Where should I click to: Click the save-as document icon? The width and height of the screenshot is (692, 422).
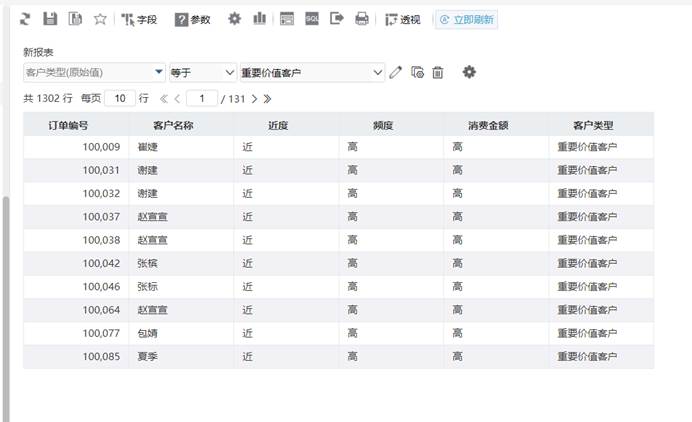click(x=75, y=19)
